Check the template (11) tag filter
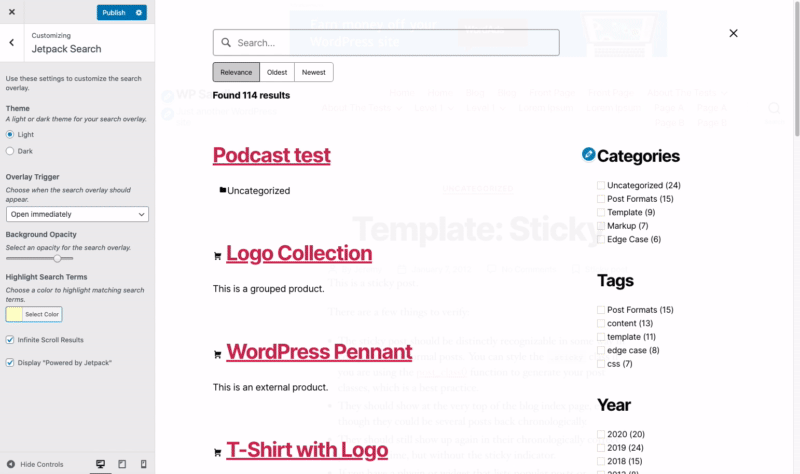 pyautogui.click(x=601, y=337)
